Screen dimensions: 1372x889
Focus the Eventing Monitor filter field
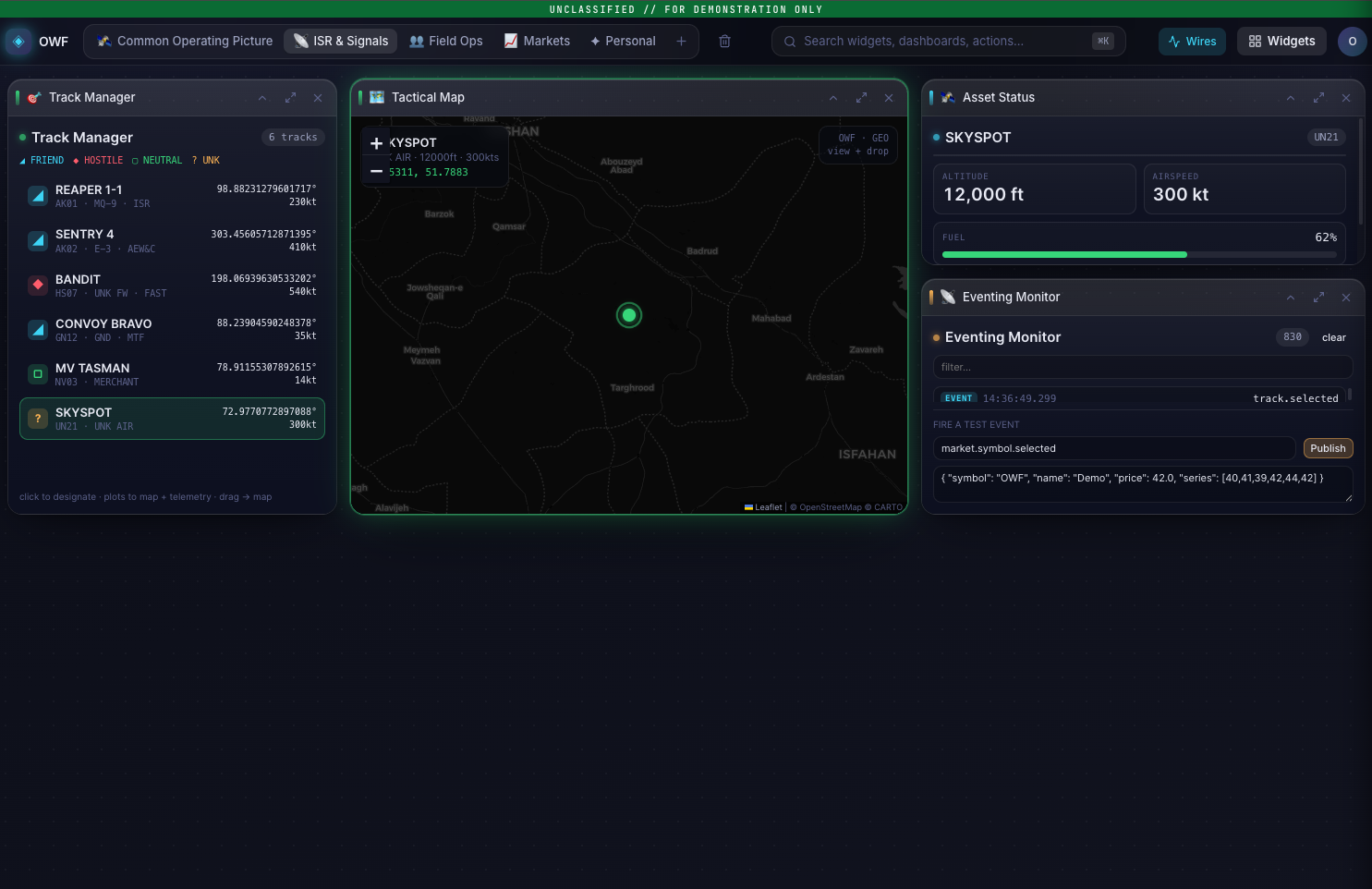pos(1143,367)
